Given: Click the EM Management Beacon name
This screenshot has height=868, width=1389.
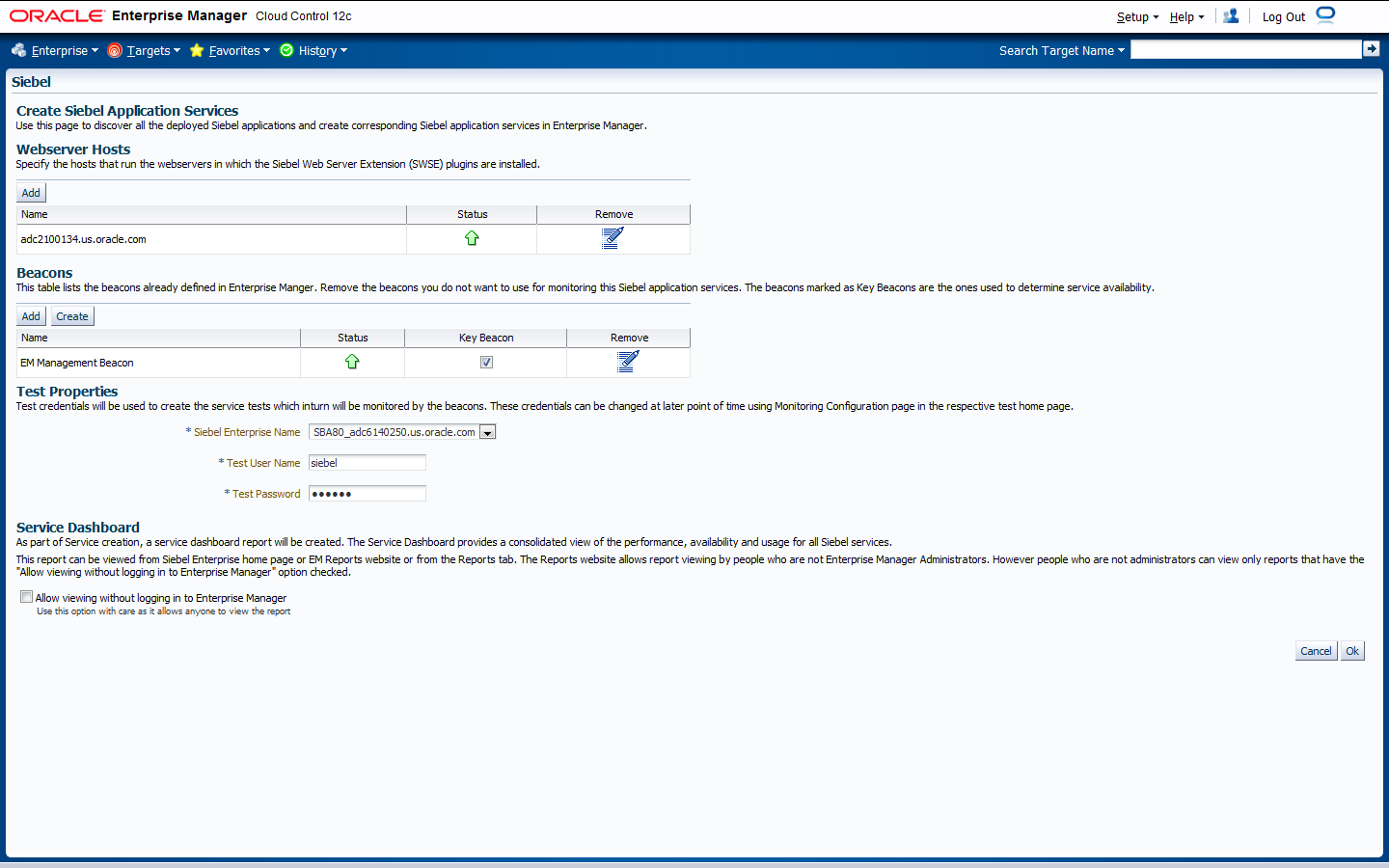Looking at the screenshot, I should 77,363.
